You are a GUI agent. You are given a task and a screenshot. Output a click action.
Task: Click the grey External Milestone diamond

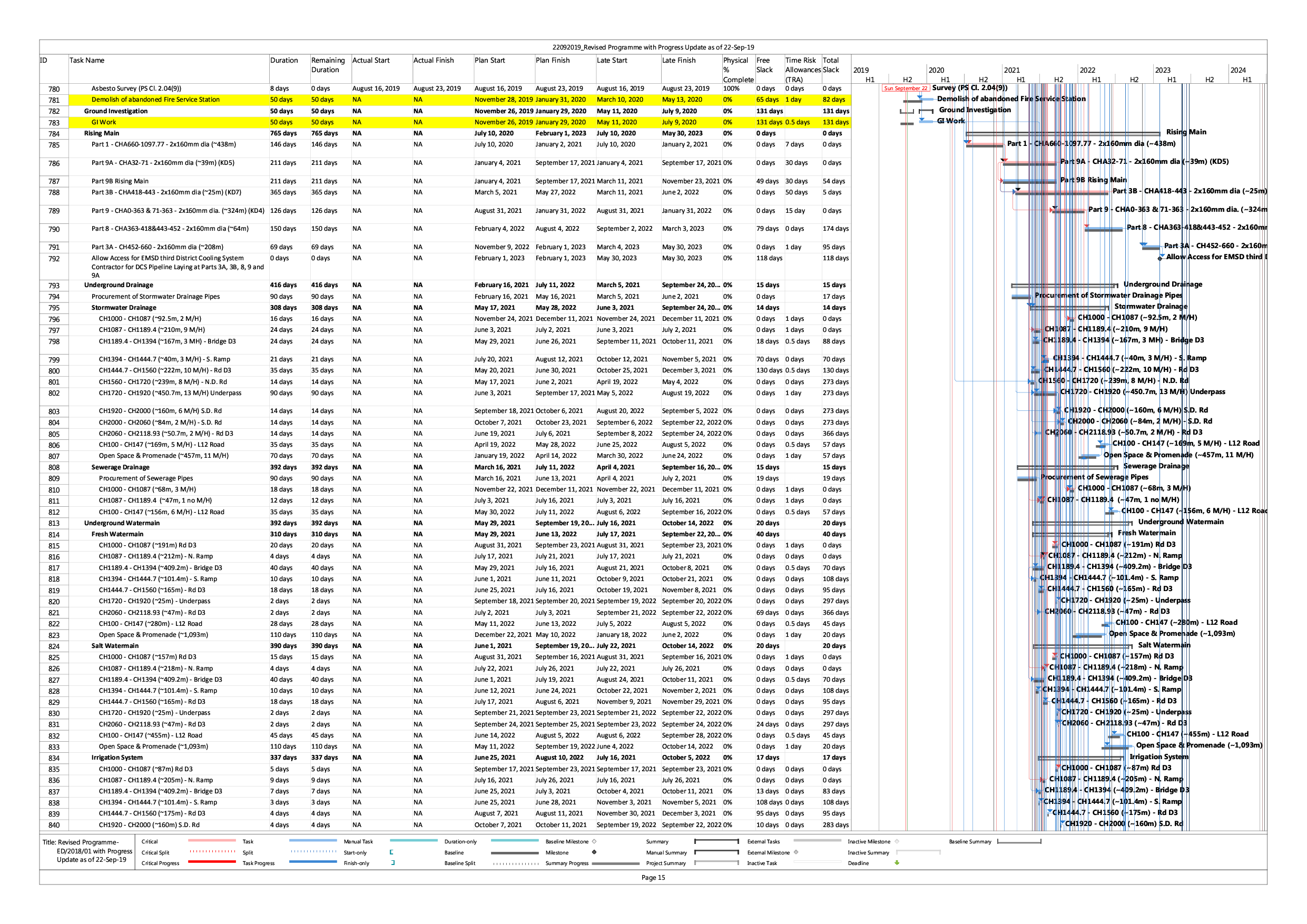[x=796, y=852]
